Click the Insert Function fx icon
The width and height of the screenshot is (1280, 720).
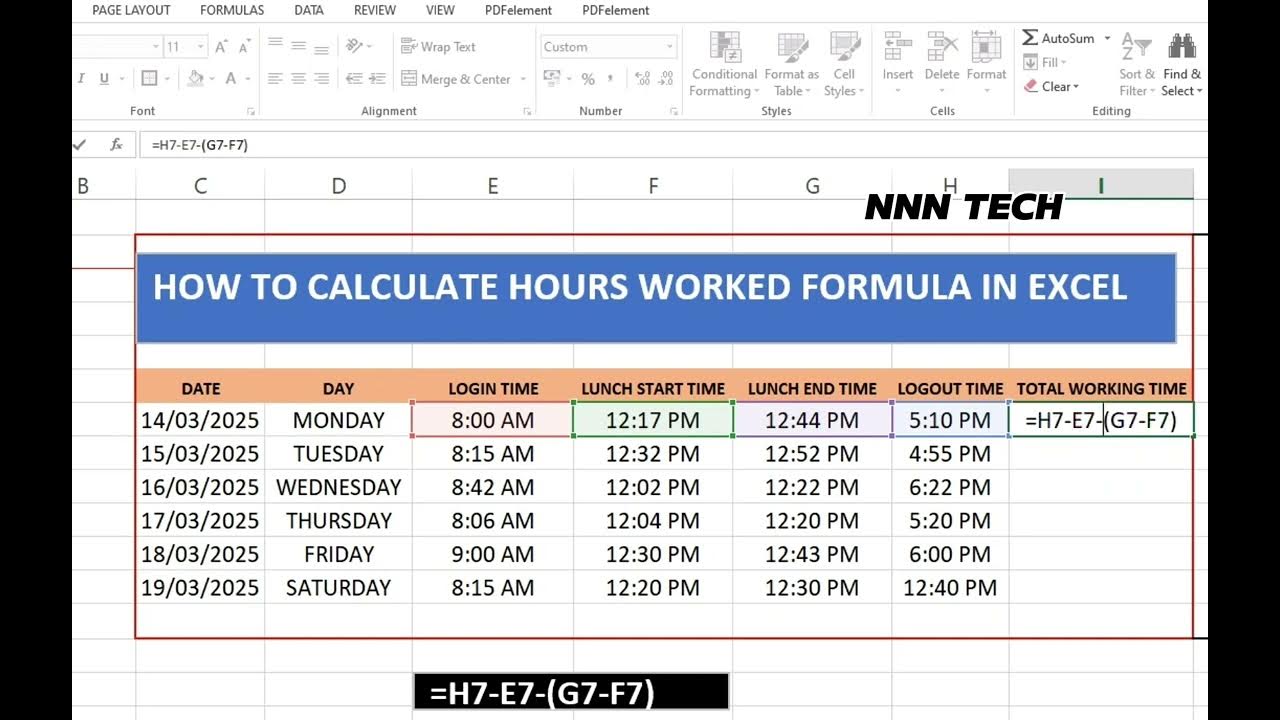pos(116,145)
